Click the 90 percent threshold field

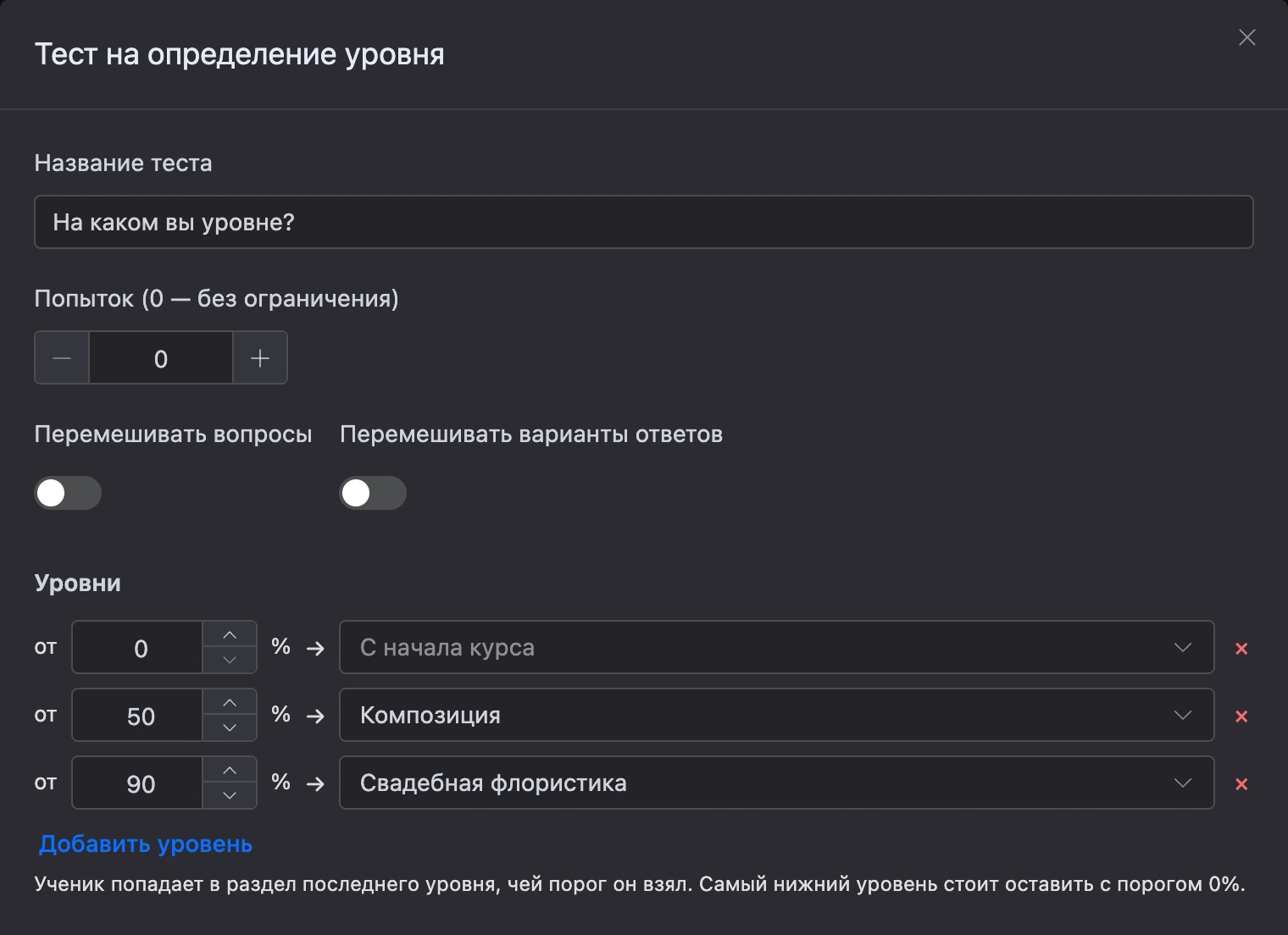click(x=137, y=783)
